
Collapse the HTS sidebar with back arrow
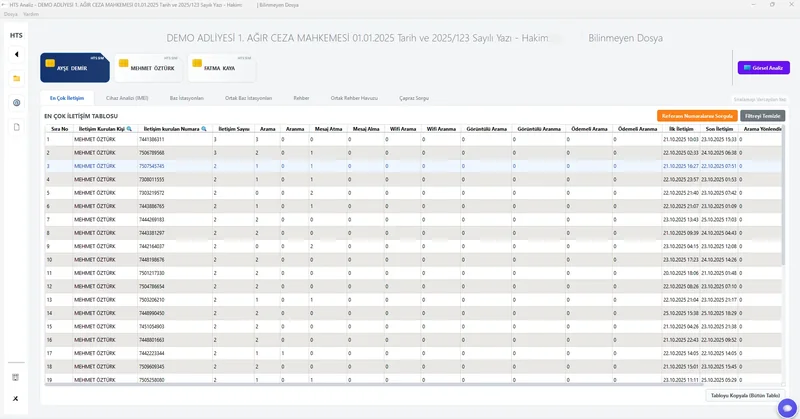[x=16, y=54]
